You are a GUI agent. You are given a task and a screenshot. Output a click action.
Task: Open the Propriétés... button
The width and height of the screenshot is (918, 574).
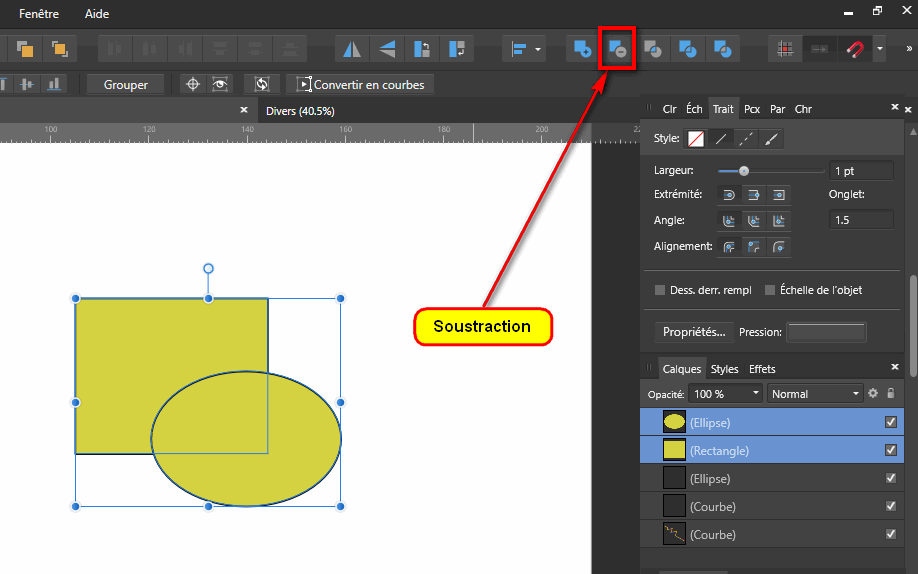(x=694, y=332)
